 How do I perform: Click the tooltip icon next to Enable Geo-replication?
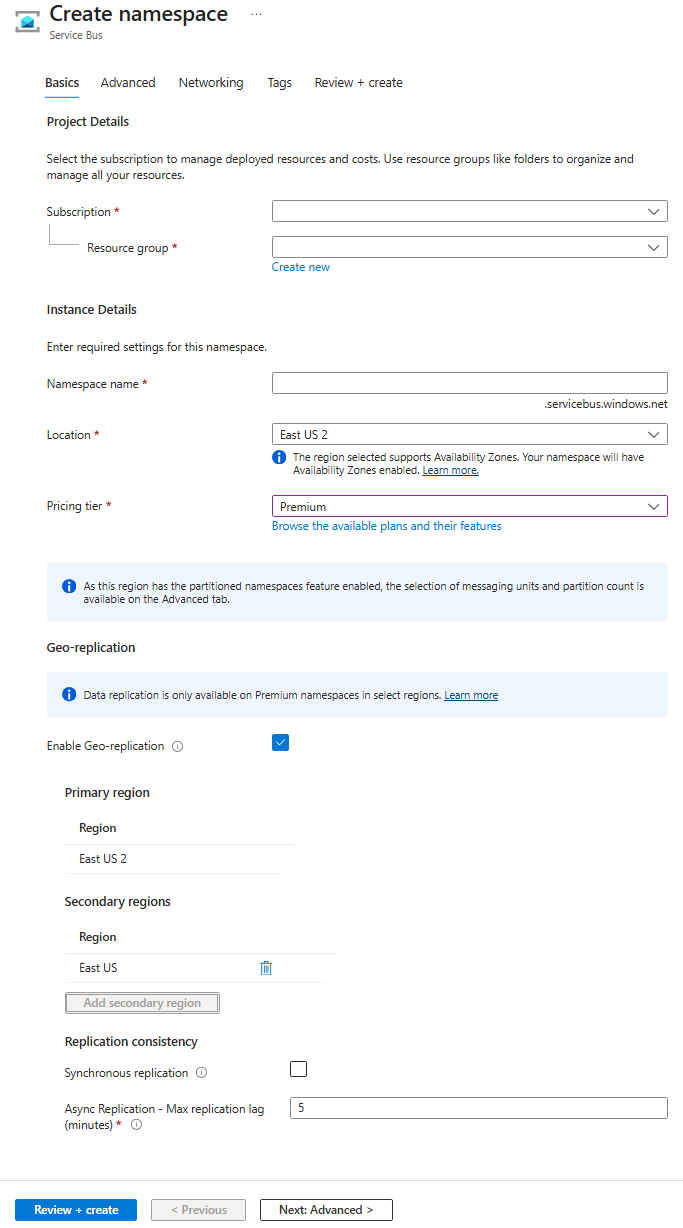(177, 745)
